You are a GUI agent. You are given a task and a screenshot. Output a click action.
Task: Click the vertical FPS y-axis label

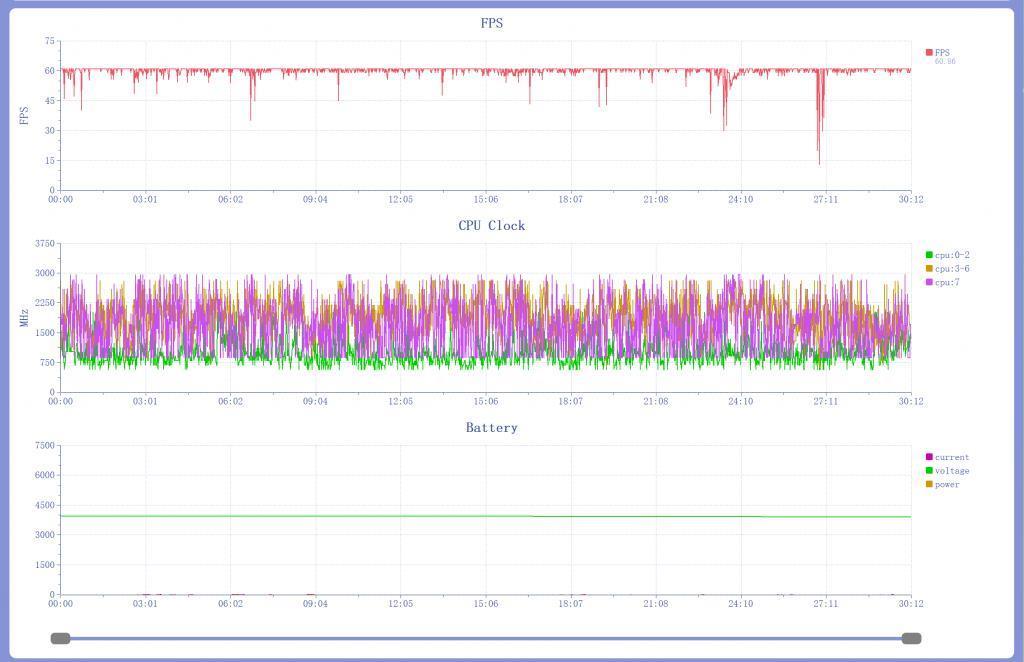24,115
